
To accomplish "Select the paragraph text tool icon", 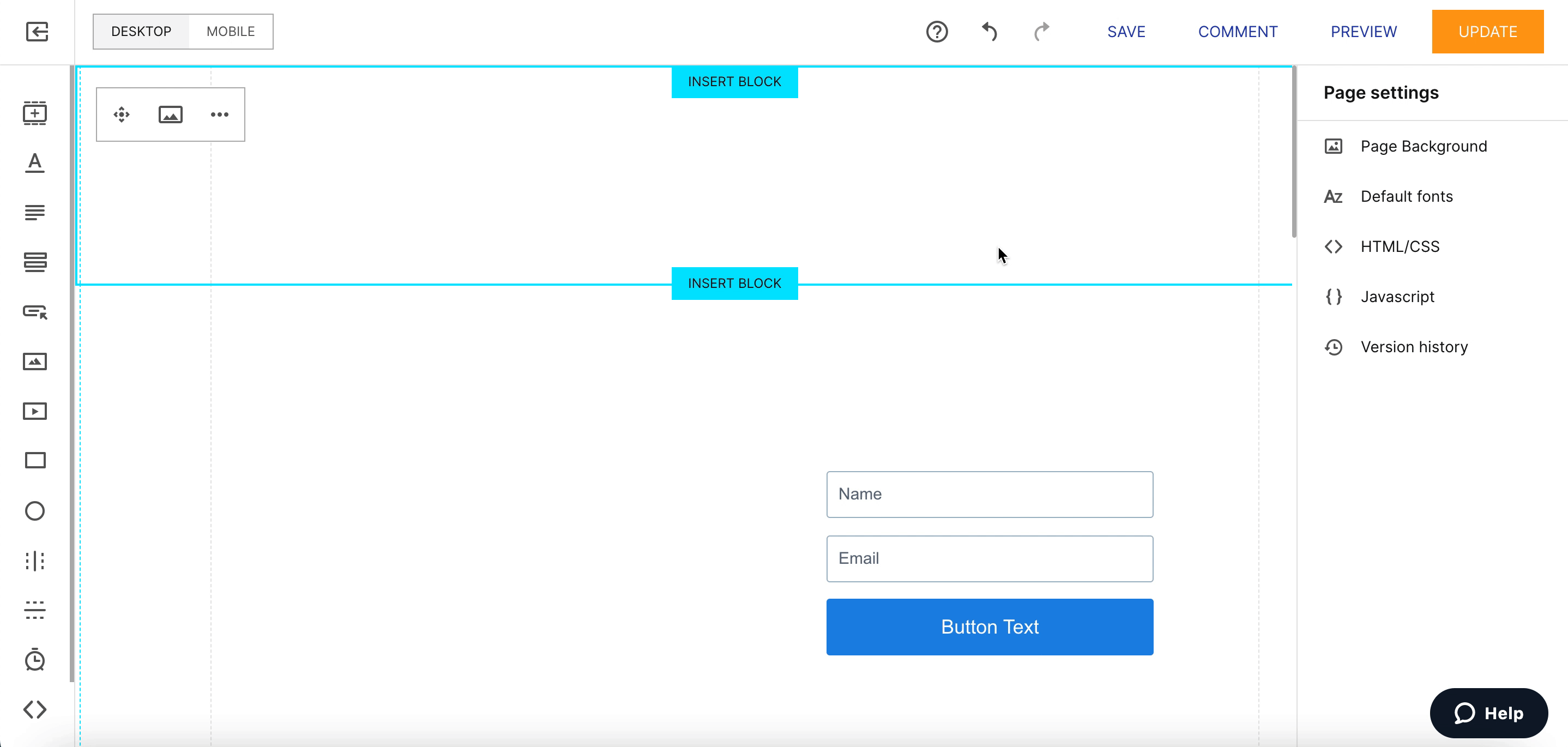I will 35,213.
